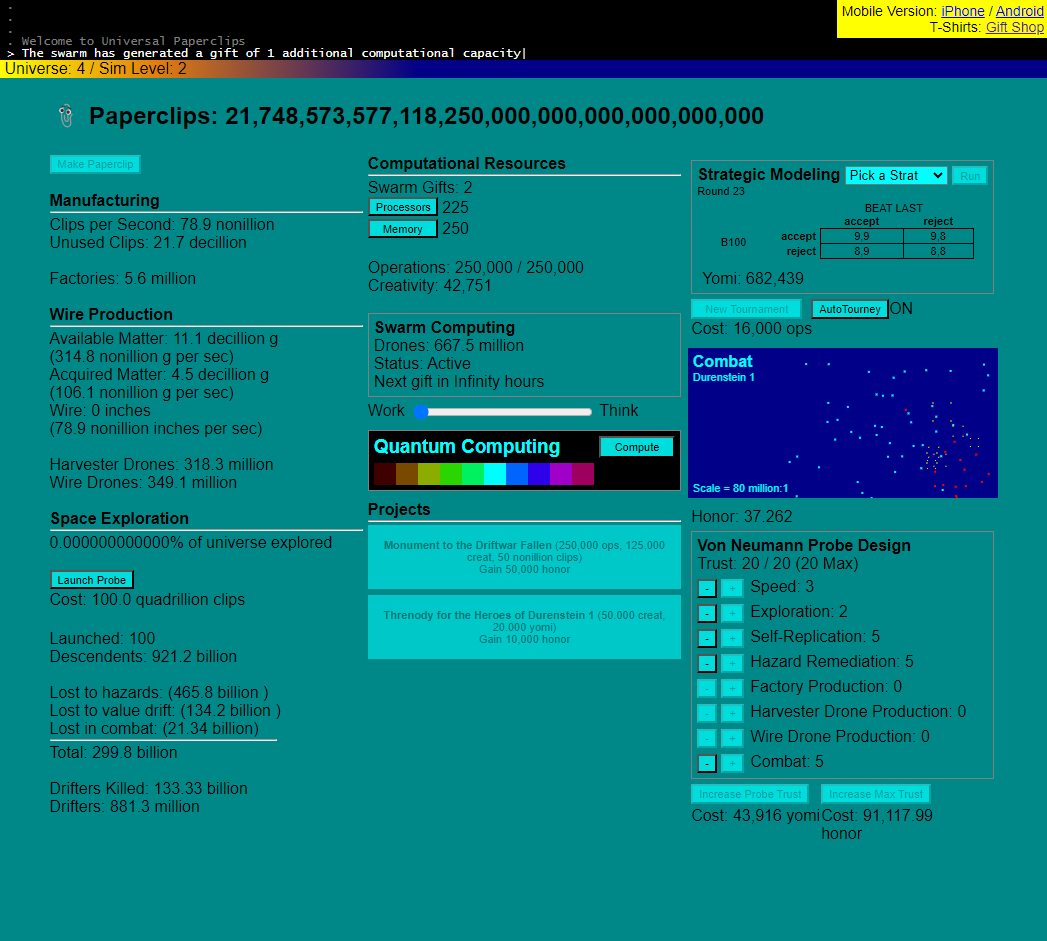Select Threnody for the Heroes of Durenstein project
The width and height of the screenshot is (1047, 941).
(524, 627)
